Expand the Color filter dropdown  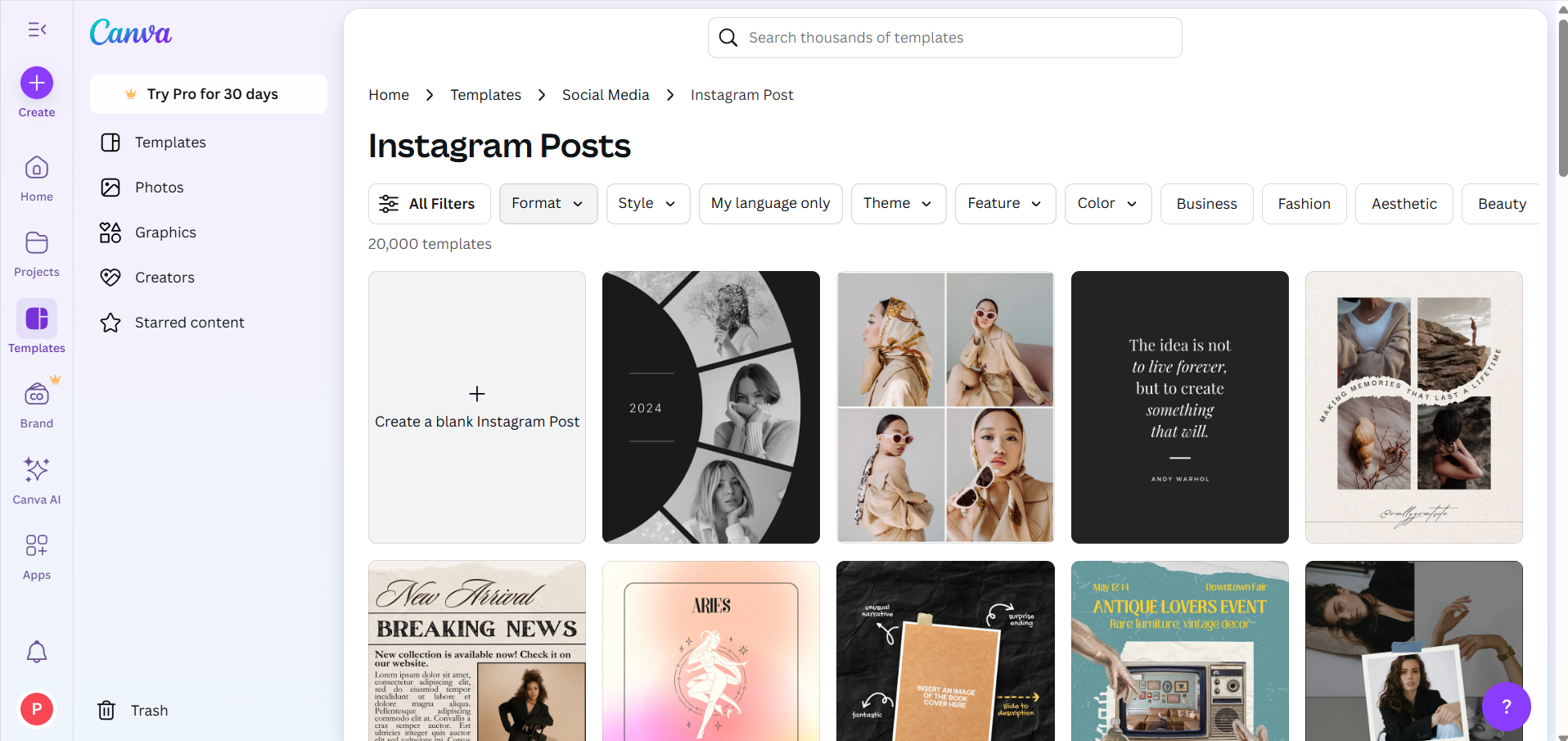point(1108,204)
